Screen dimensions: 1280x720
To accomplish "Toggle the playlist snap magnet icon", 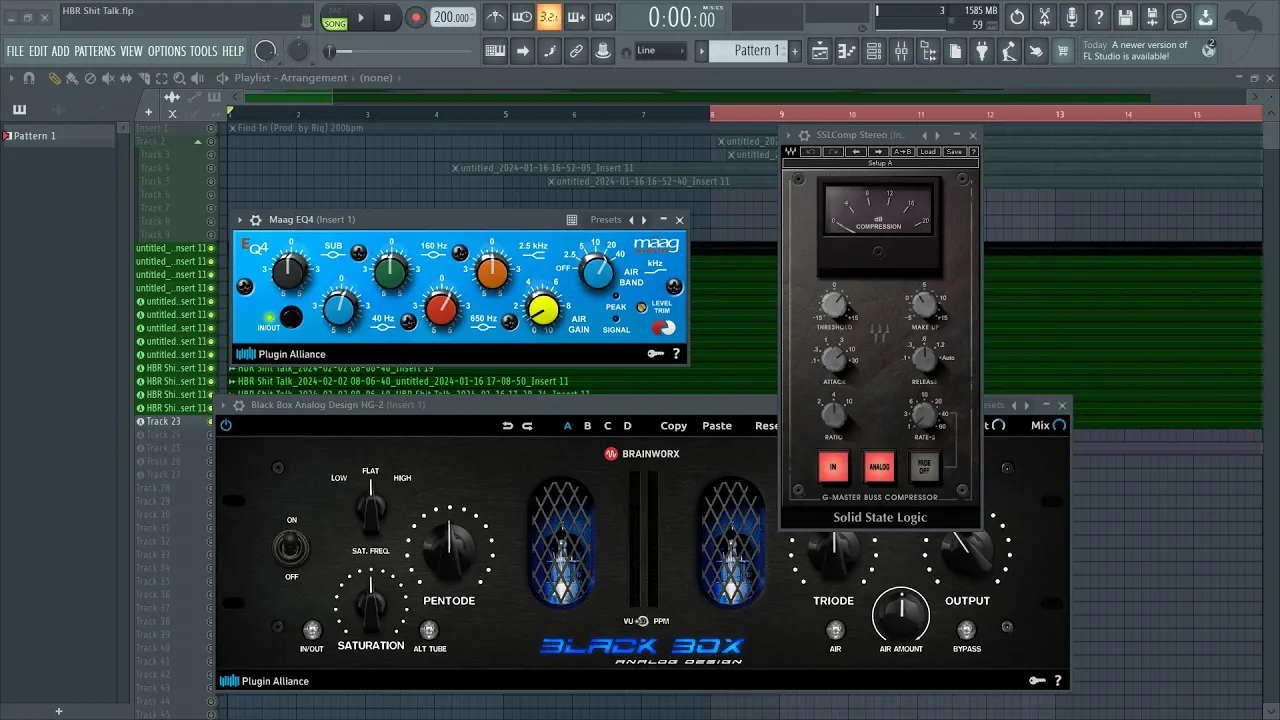I will tap(28, 78).
